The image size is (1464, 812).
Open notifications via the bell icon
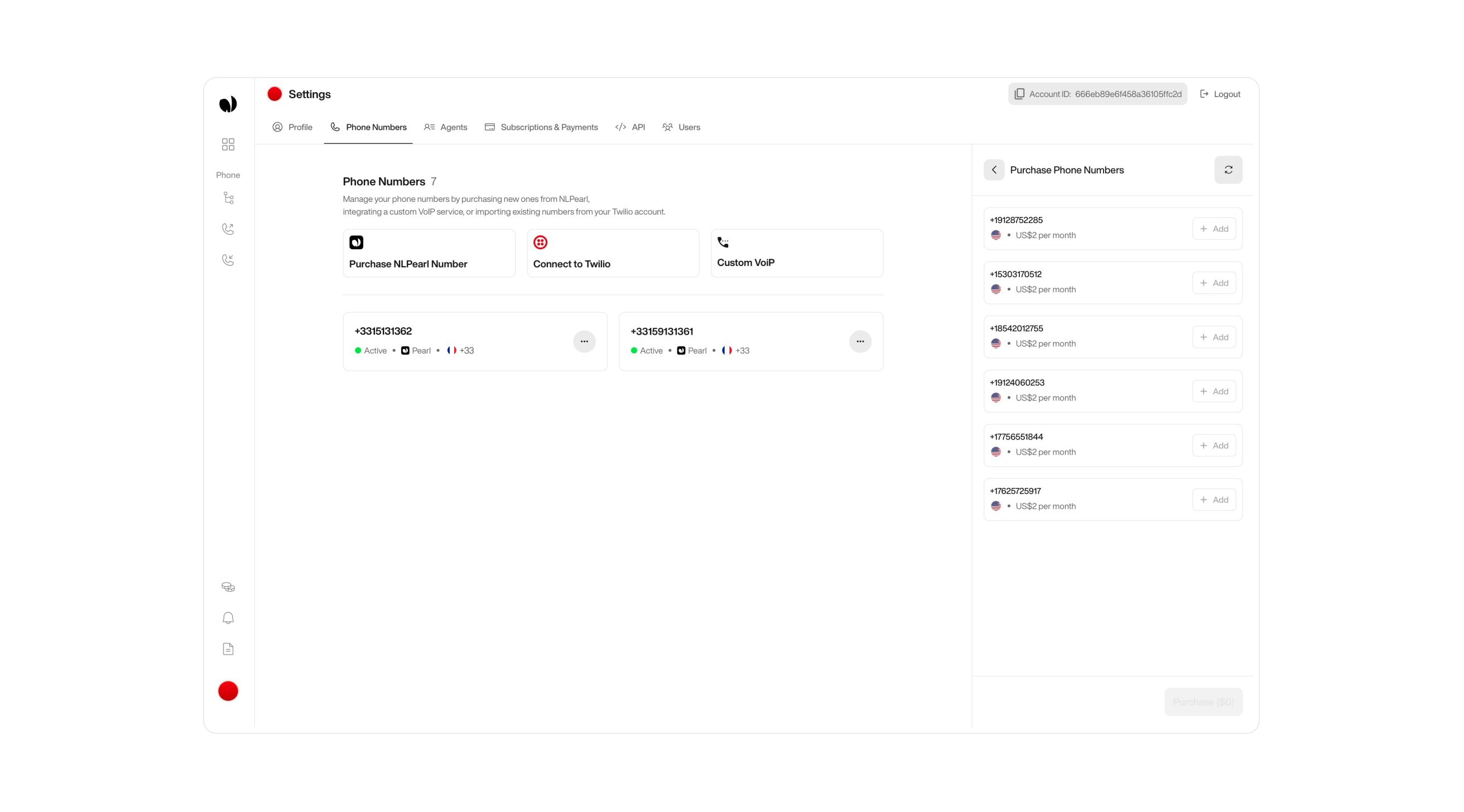[228, 618]
